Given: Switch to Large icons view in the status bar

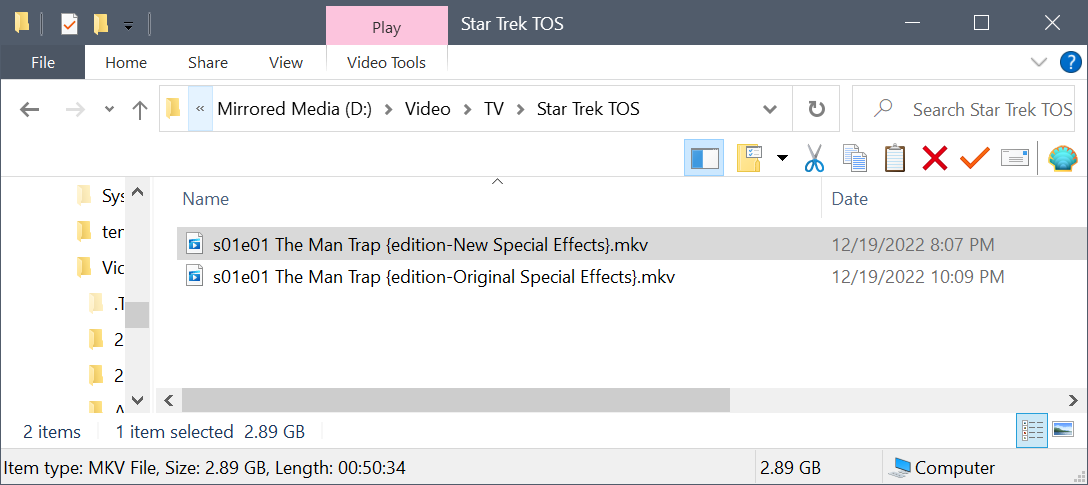Looking at the screenshot, I should click(x=1063, y=430).
